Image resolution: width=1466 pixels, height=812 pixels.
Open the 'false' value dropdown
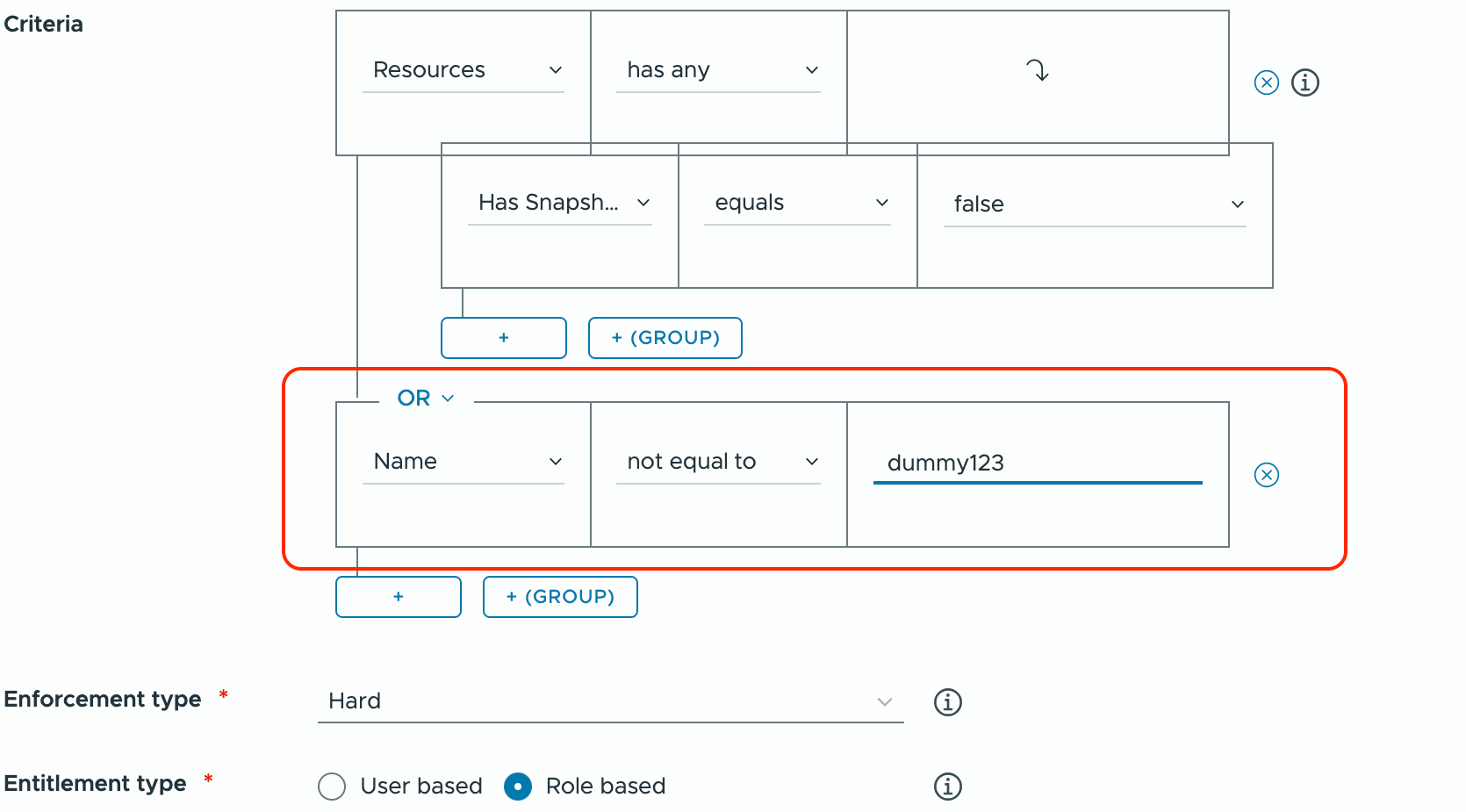[1095, 205]
